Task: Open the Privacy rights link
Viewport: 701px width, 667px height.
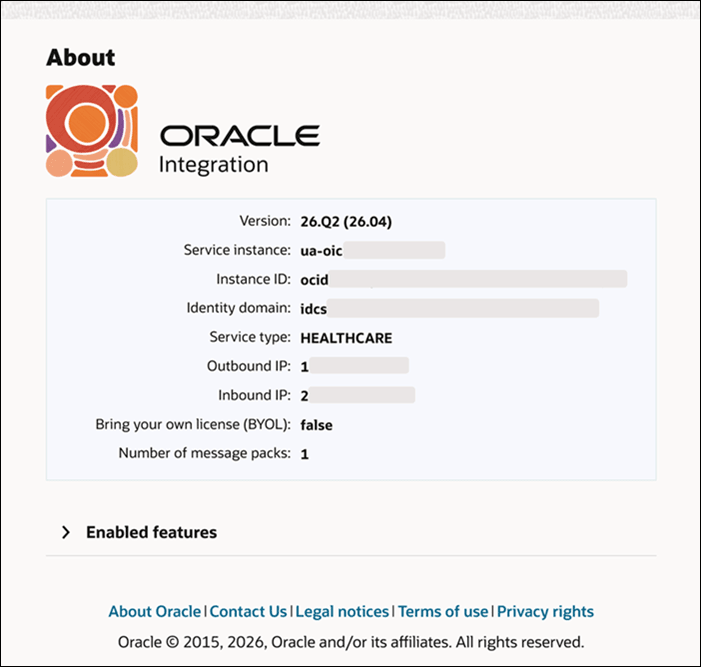Action: (545, 611)
